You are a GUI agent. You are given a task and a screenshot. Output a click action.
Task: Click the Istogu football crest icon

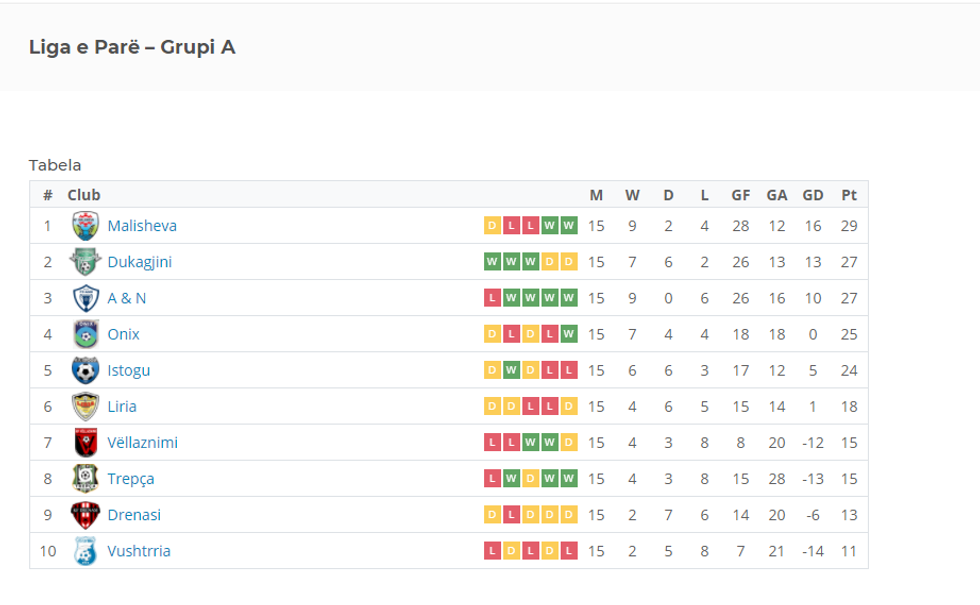(86, 370)
